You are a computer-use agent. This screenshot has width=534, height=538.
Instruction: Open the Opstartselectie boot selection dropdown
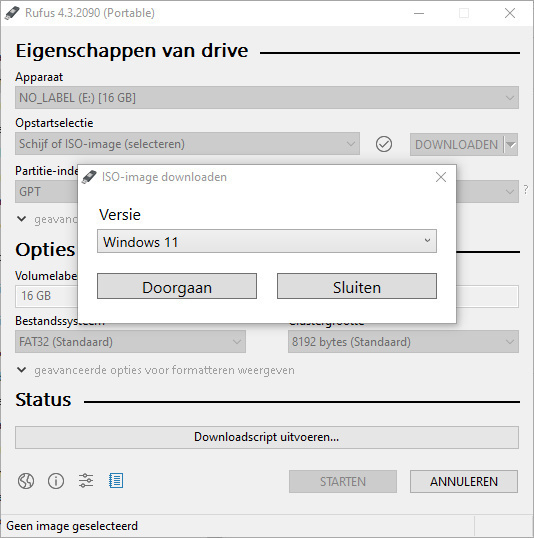187,144
